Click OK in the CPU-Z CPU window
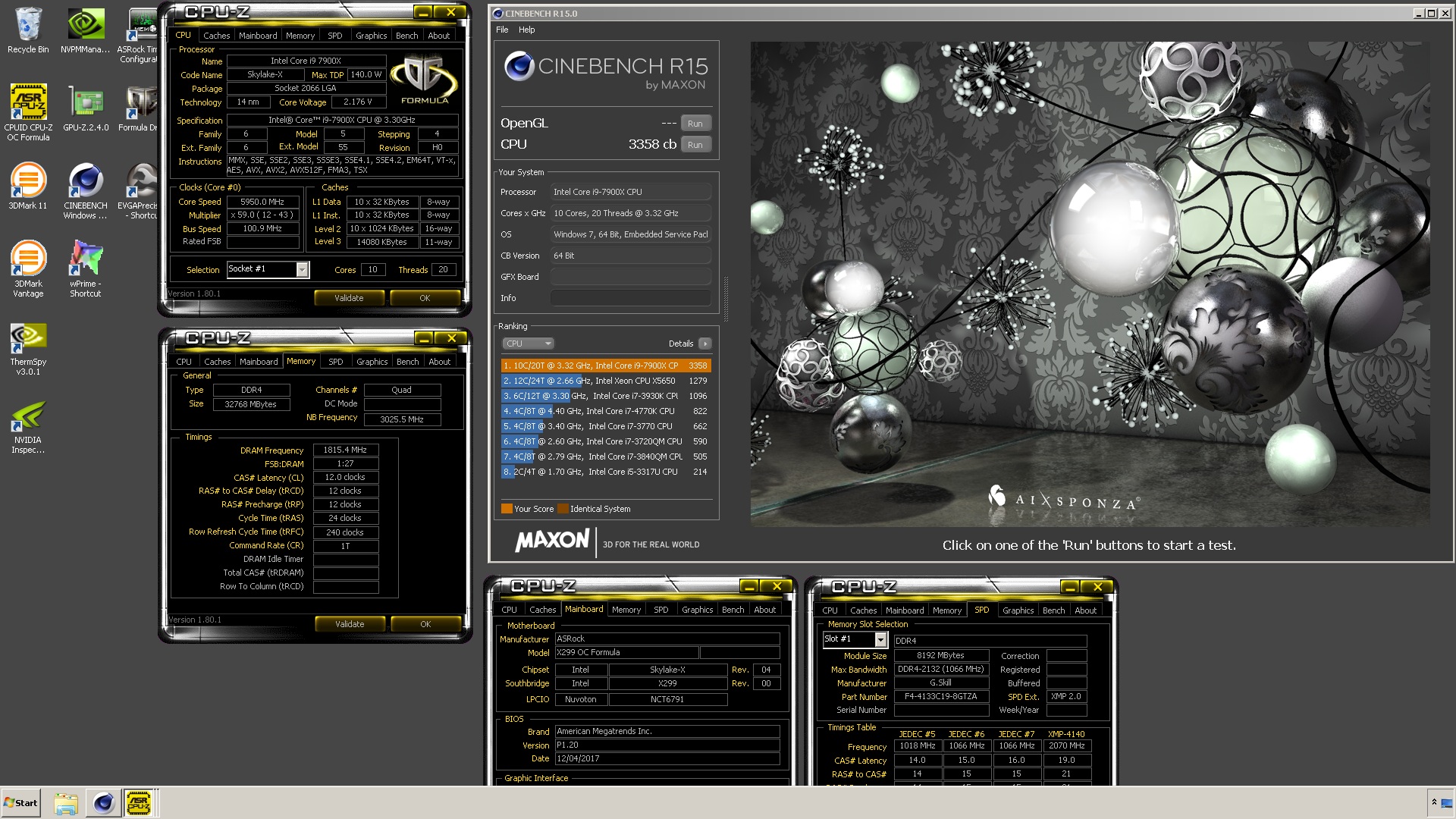The height and width of the screenshot is (819, 1456). (425, 298)
